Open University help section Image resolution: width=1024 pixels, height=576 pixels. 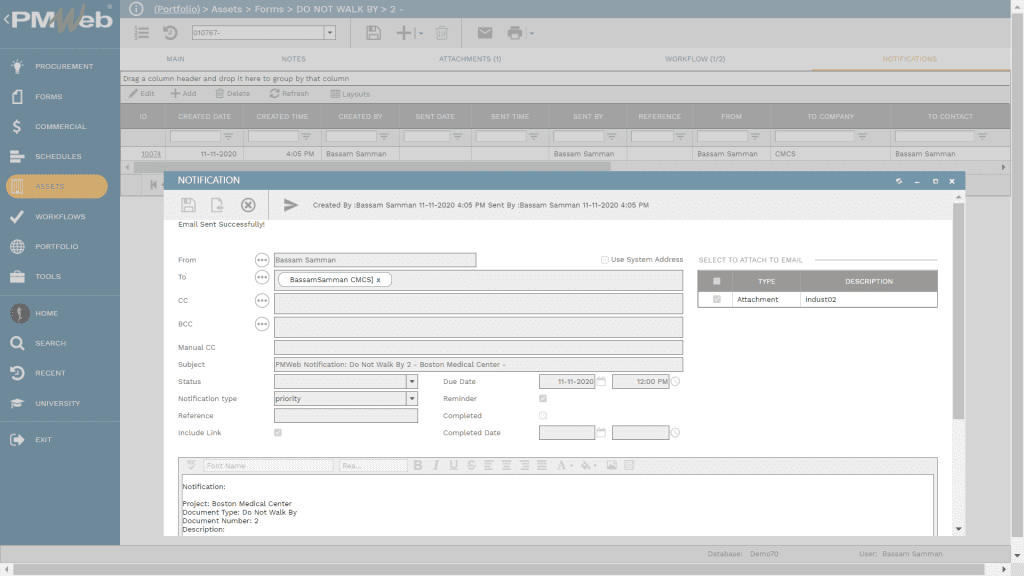(x=46, y=403)
